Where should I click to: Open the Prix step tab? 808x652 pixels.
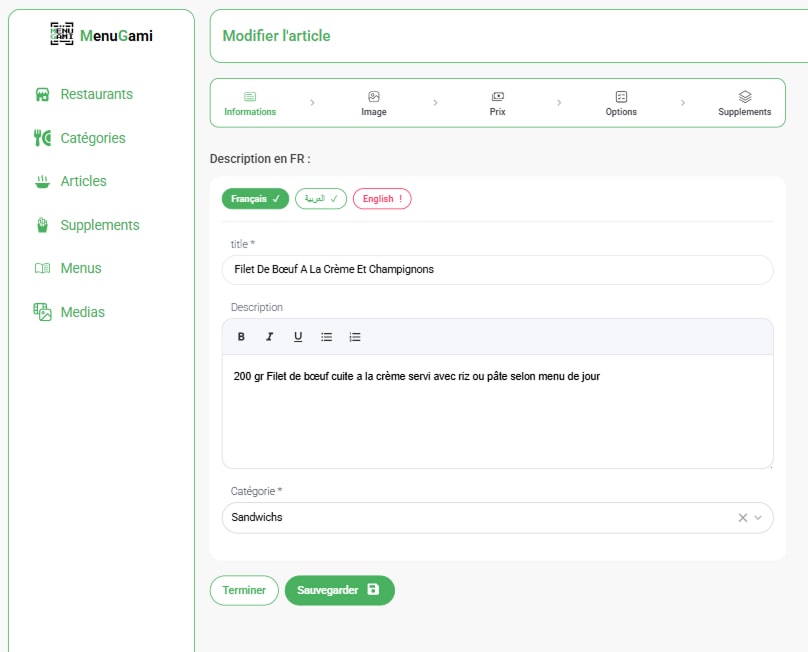coord(498,104)
